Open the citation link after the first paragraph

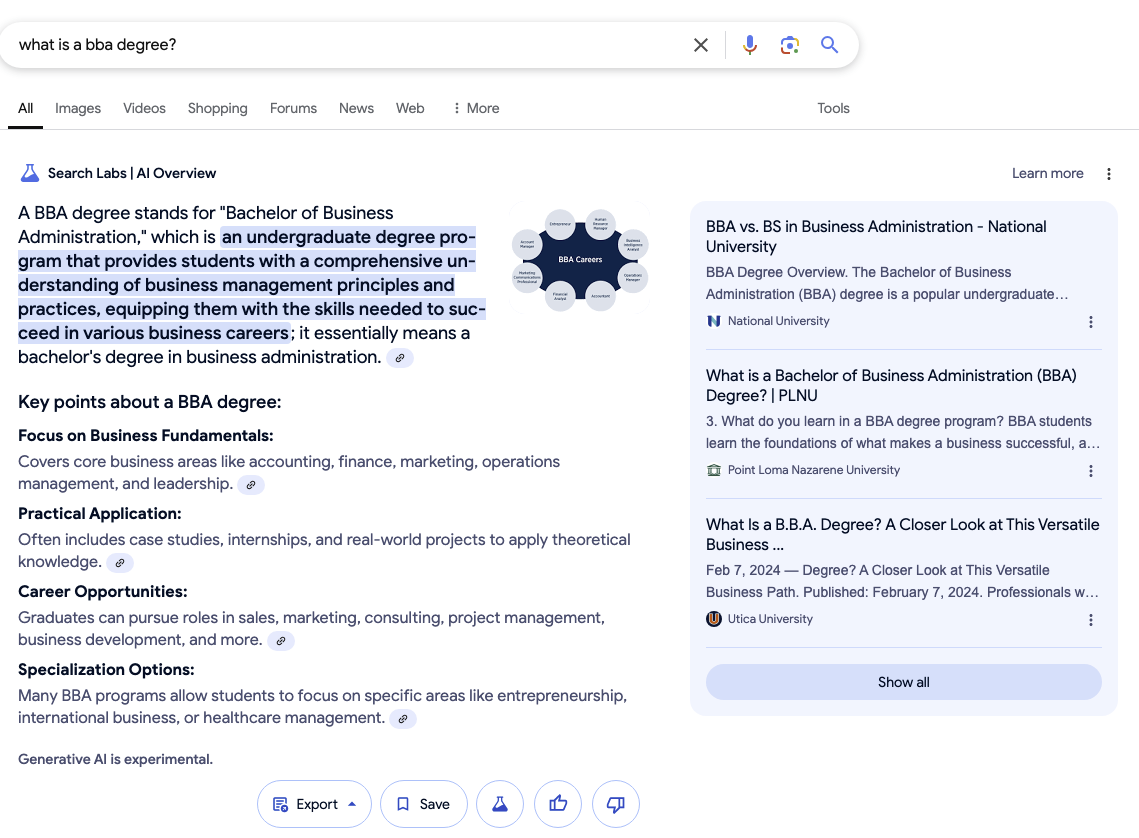tap(399, 357)
